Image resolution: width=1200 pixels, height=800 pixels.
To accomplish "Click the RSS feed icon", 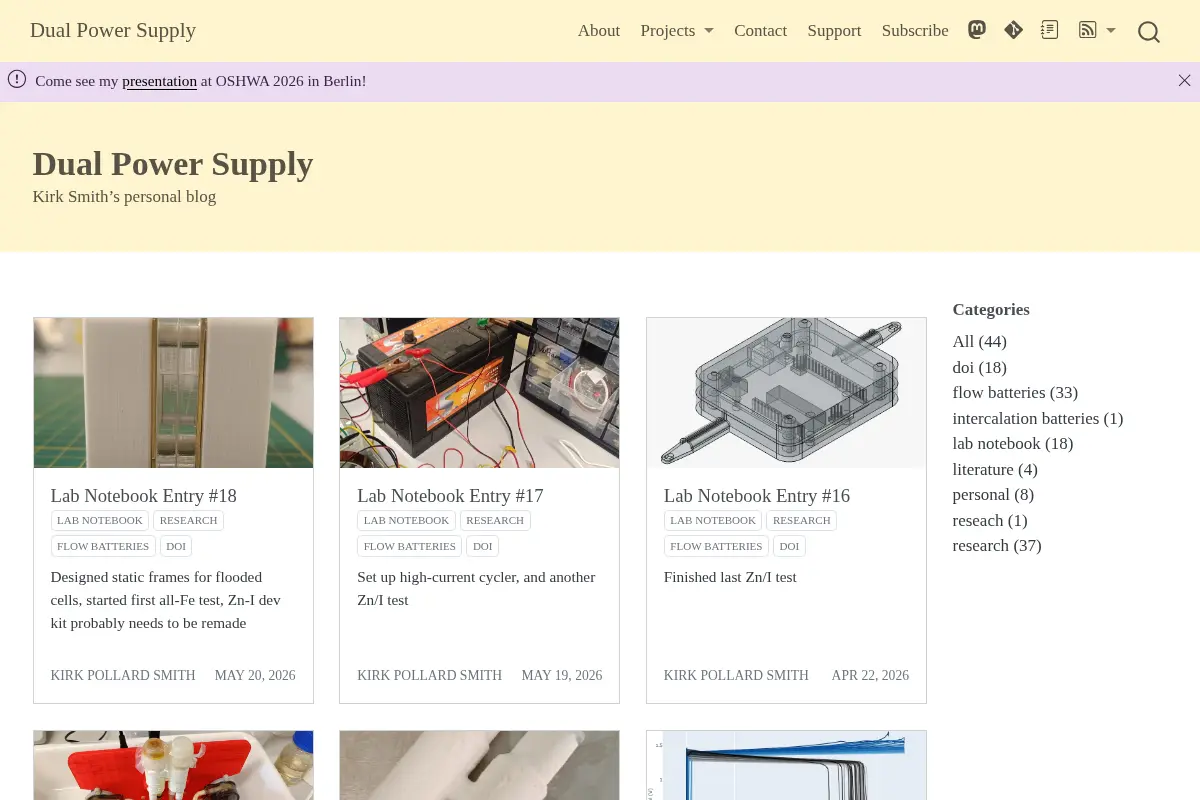I will [1088, 30].
